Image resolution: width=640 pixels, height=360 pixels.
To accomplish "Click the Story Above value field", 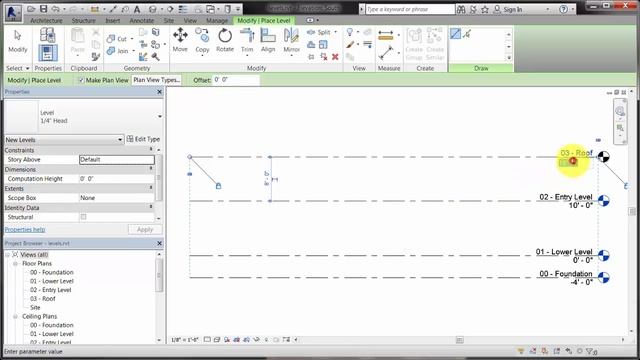I will pyautogui.click(x=117, y=160).
